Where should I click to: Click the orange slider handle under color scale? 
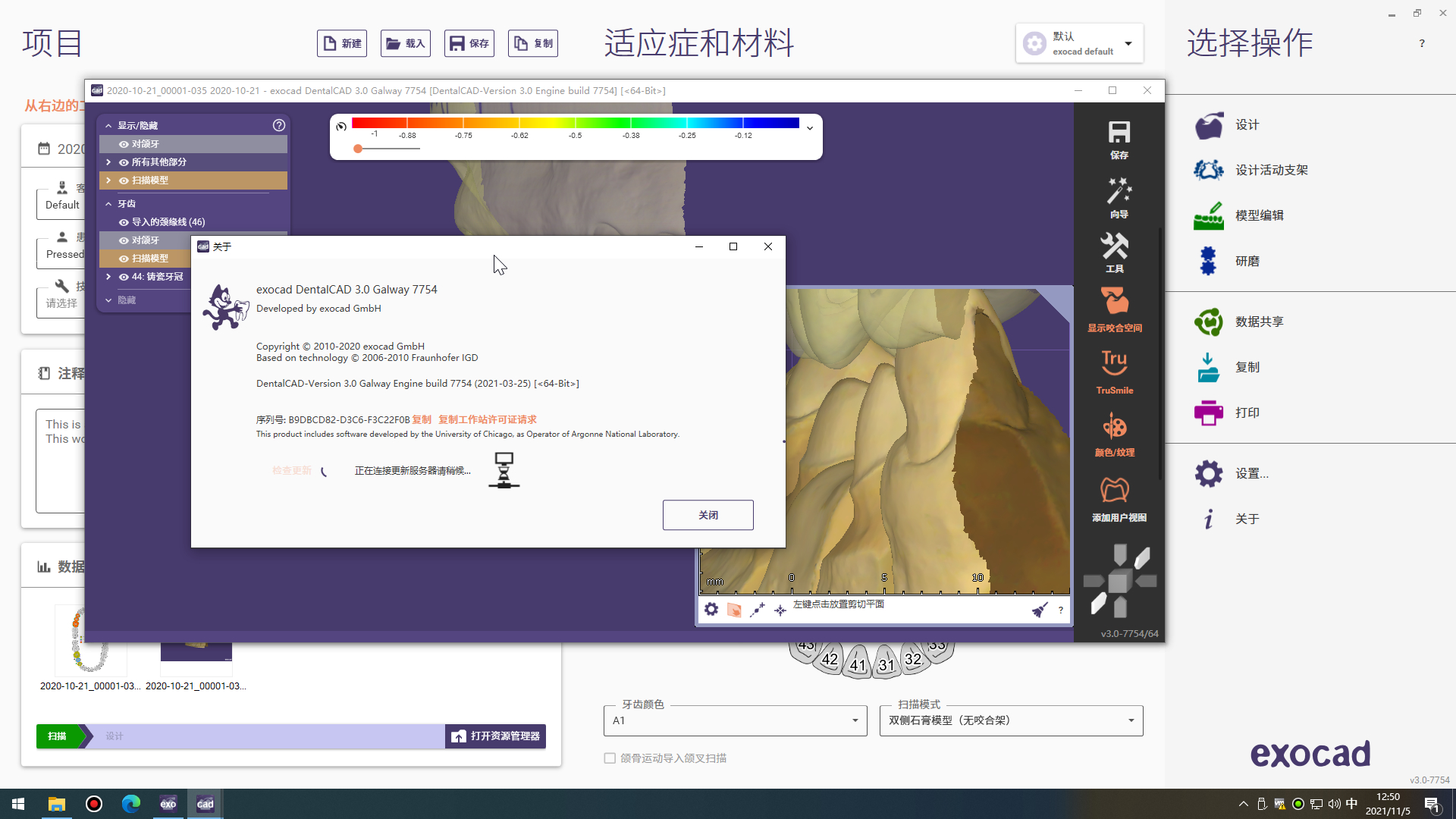358,149
